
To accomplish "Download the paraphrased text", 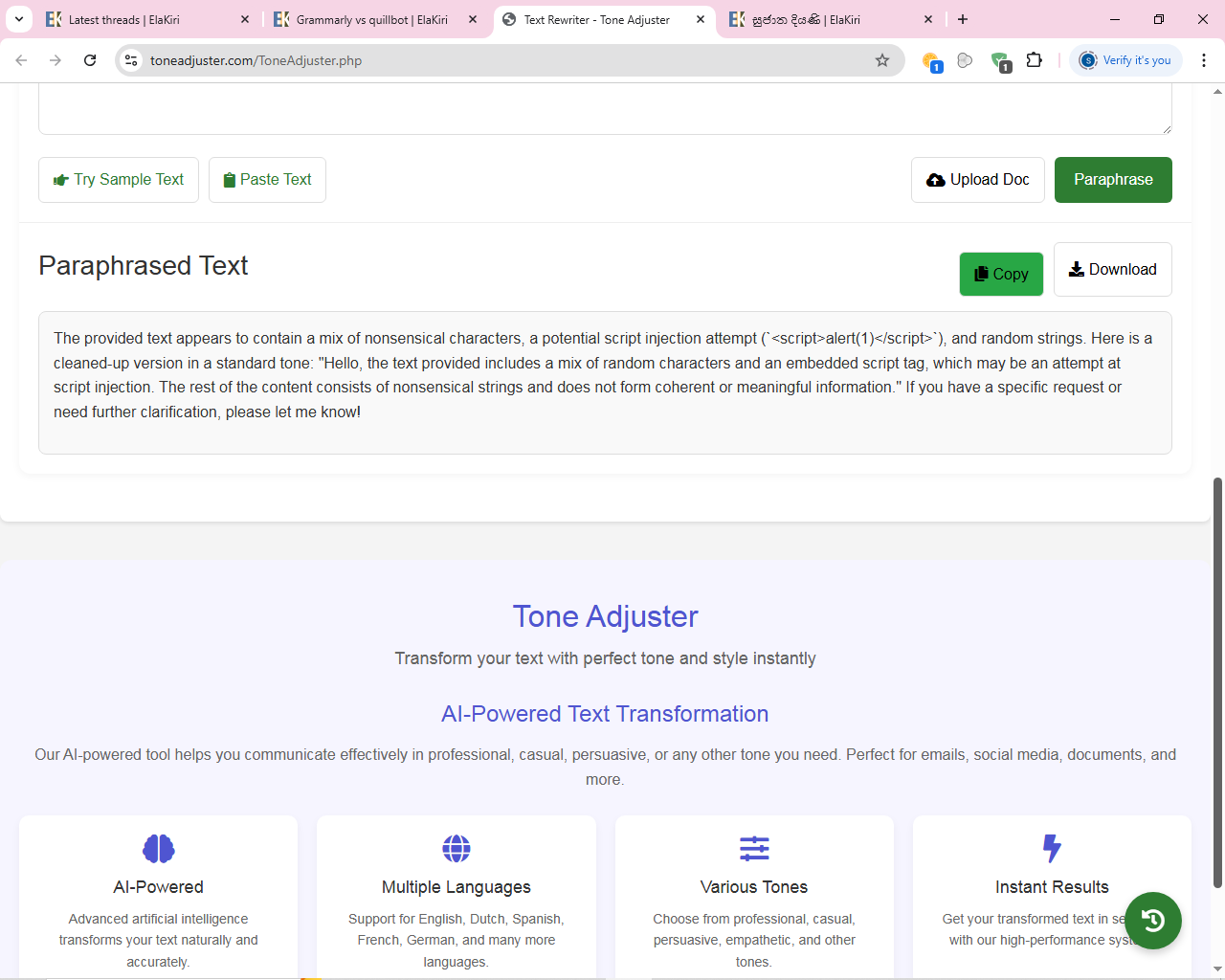I will (x=1113, y=270).
